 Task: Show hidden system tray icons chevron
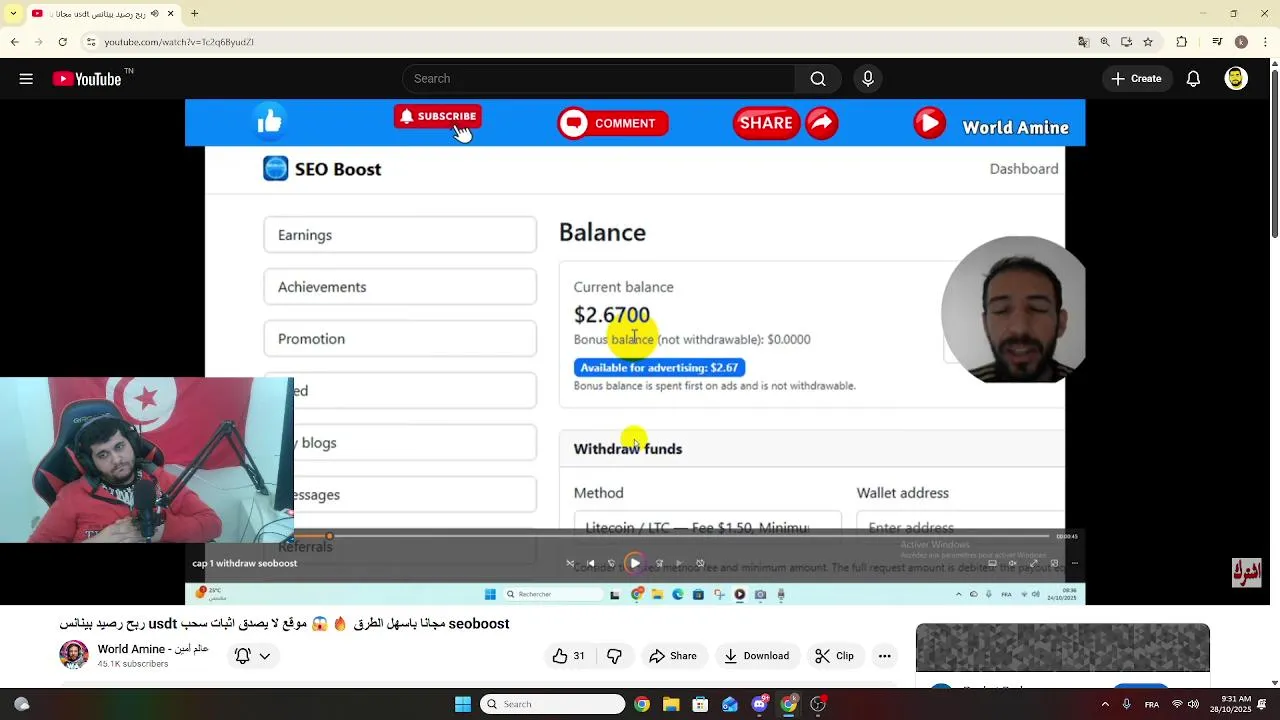coord(1105,704)
